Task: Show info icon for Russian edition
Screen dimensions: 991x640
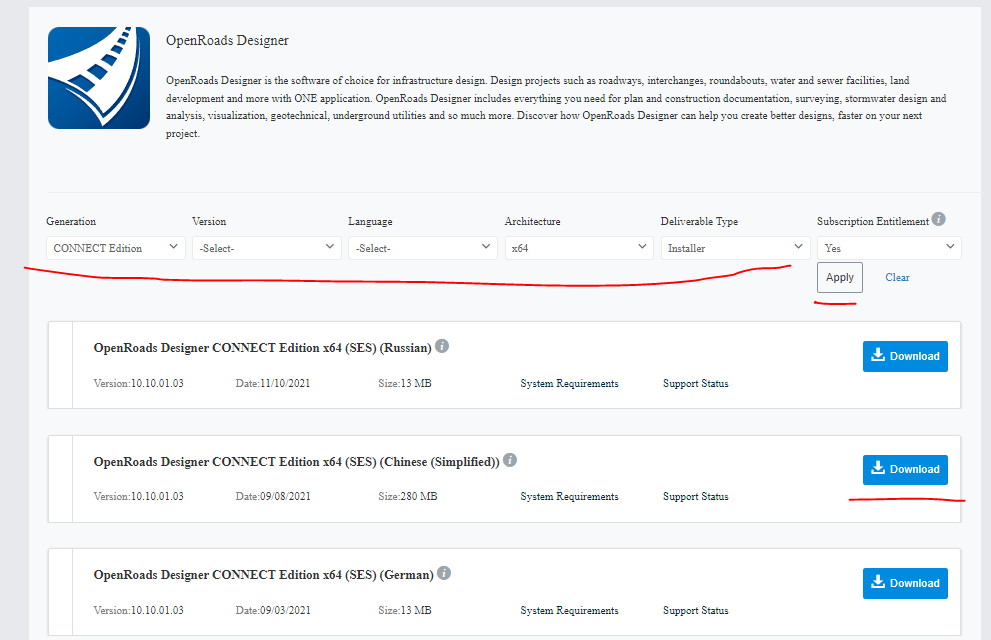Action: (442, 346)
